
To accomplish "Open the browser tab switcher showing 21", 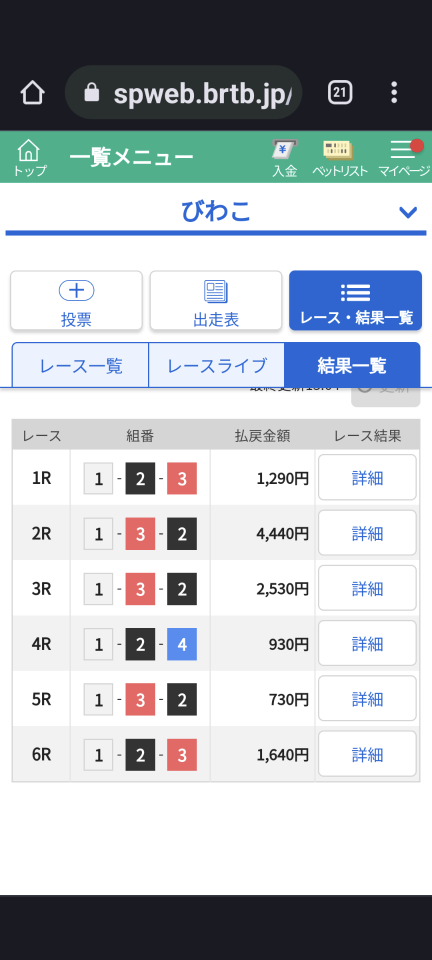I will [340, 92].
